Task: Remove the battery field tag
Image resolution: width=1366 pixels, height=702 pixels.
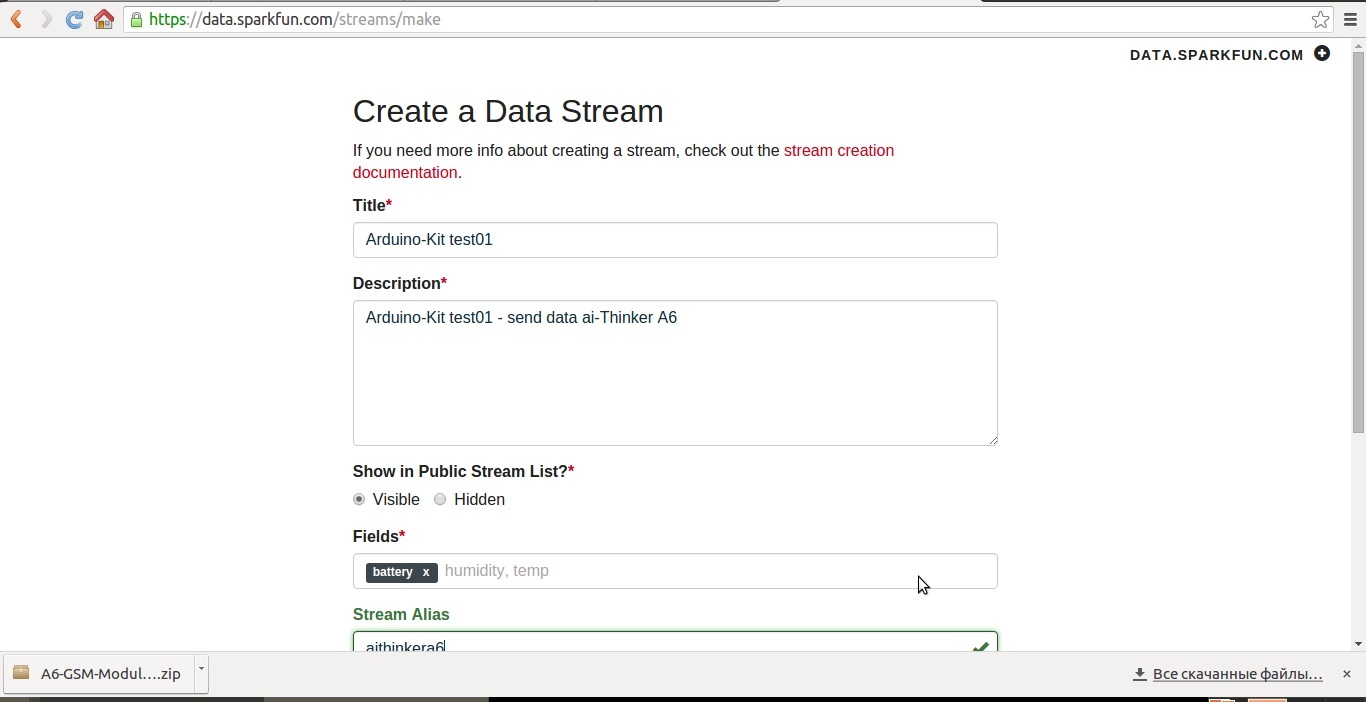Action: pos(426,572)
